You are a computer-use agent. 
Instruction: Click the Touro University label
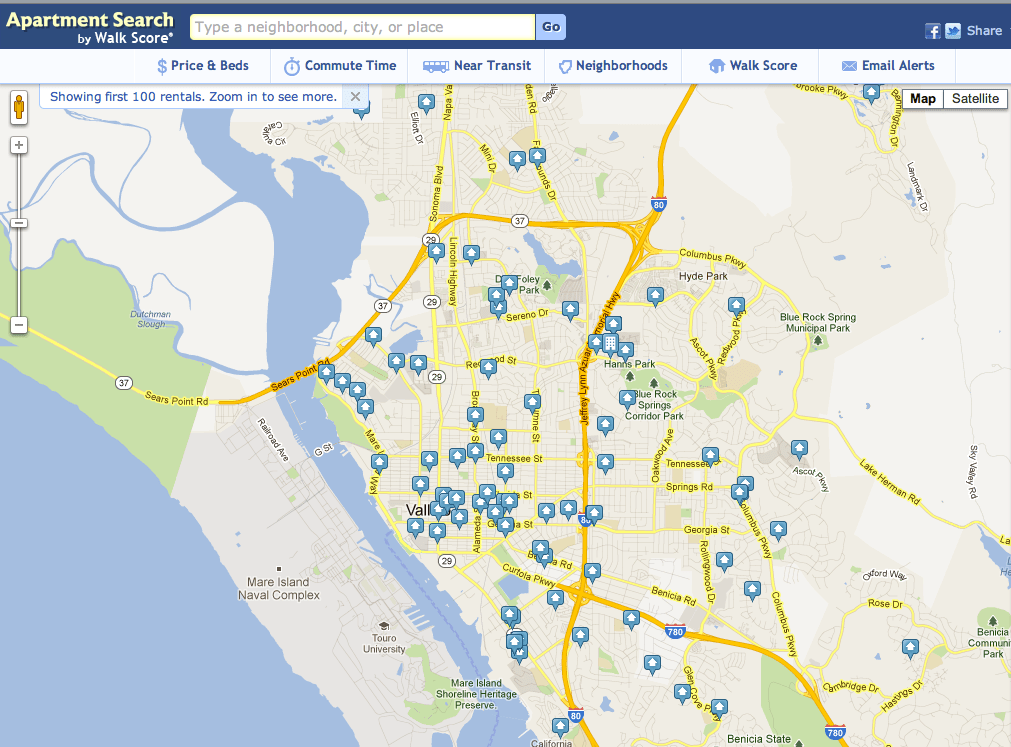tap(384, 643)
